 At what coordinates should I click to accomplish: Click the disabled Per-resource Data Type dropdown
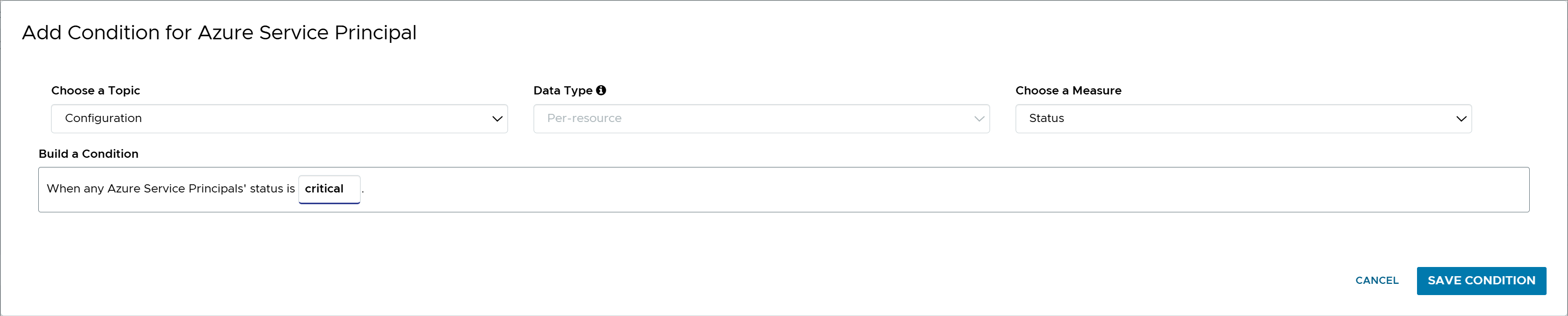pos(761,119)
